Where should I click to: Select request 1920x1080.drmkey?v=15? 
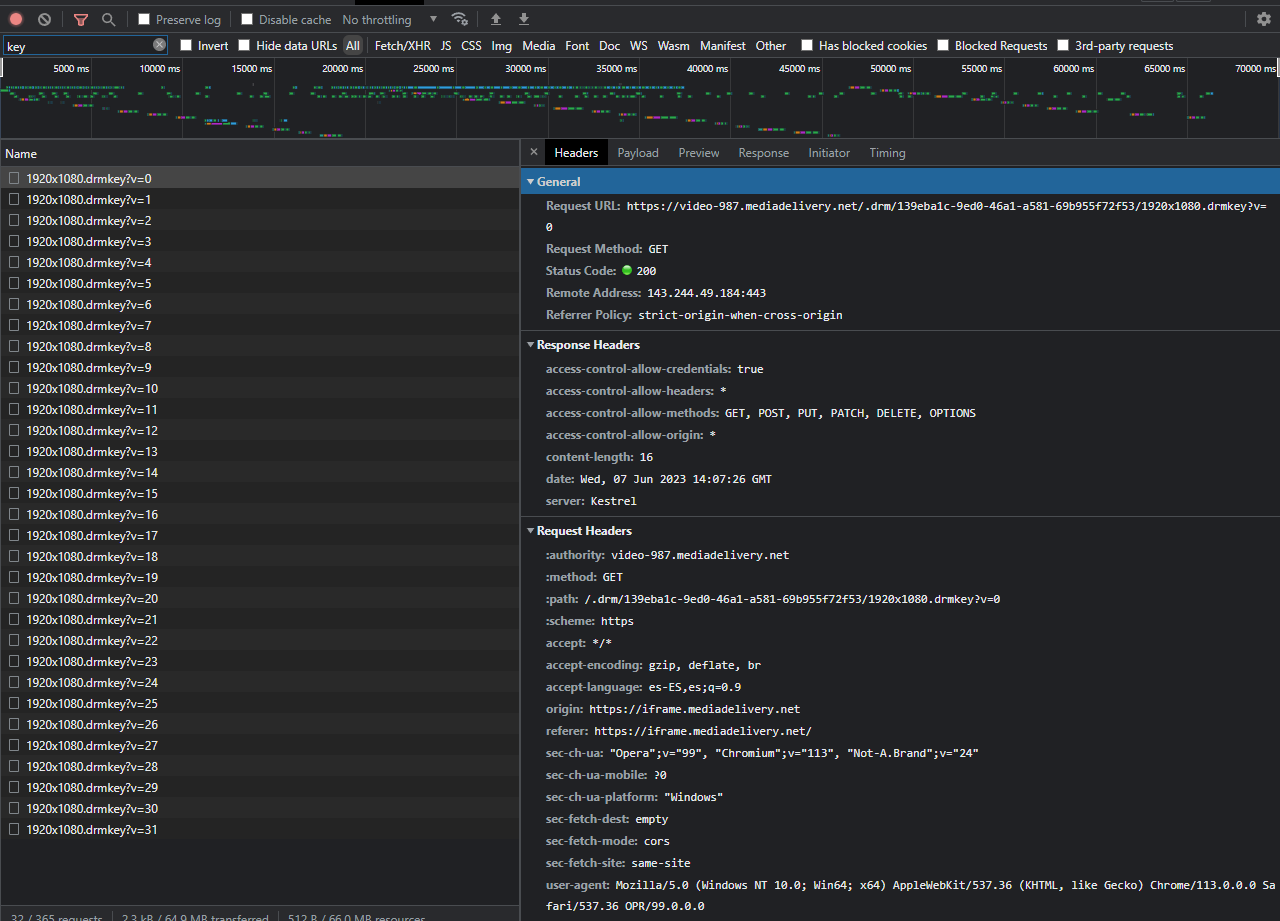[92, 494]
